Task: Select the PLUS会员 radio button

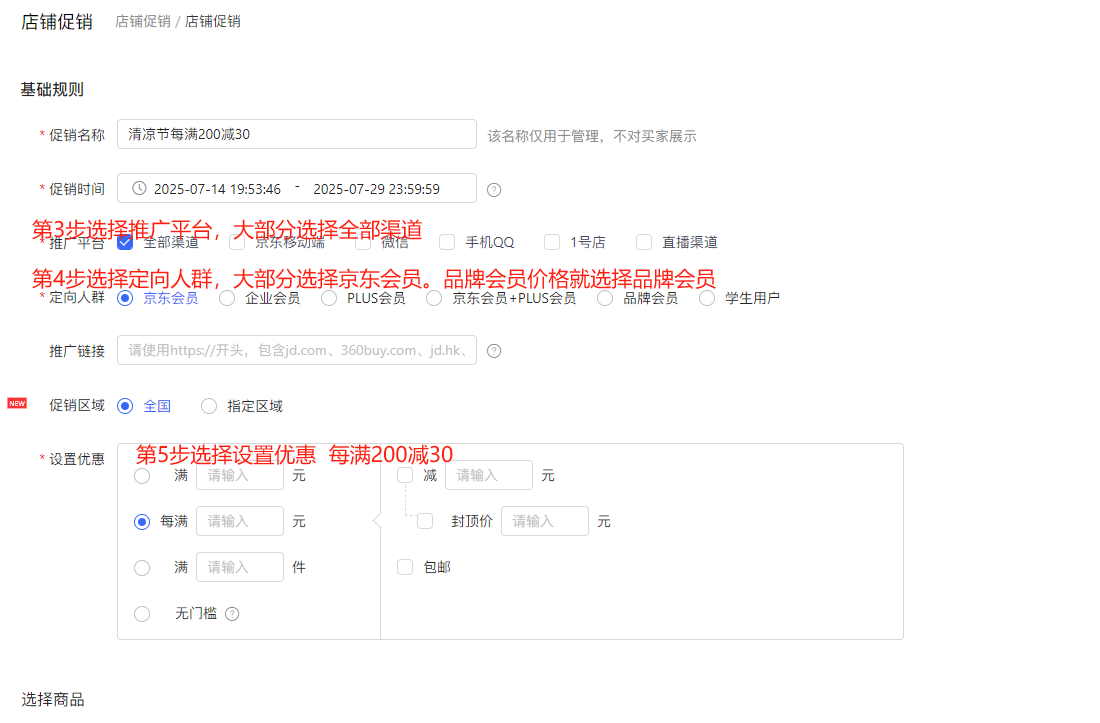Action: coord(329,298)
